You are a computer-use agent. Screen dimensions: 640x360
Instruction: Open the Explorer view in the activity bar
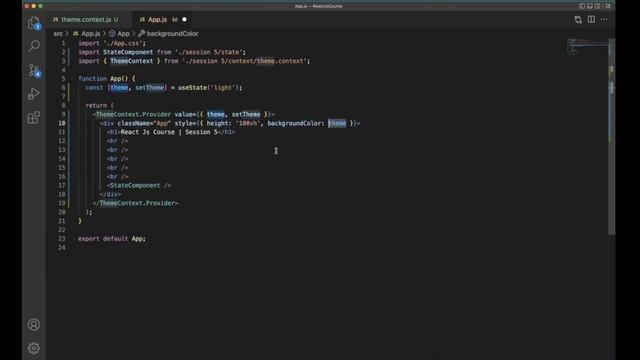[x=34, y=23]
